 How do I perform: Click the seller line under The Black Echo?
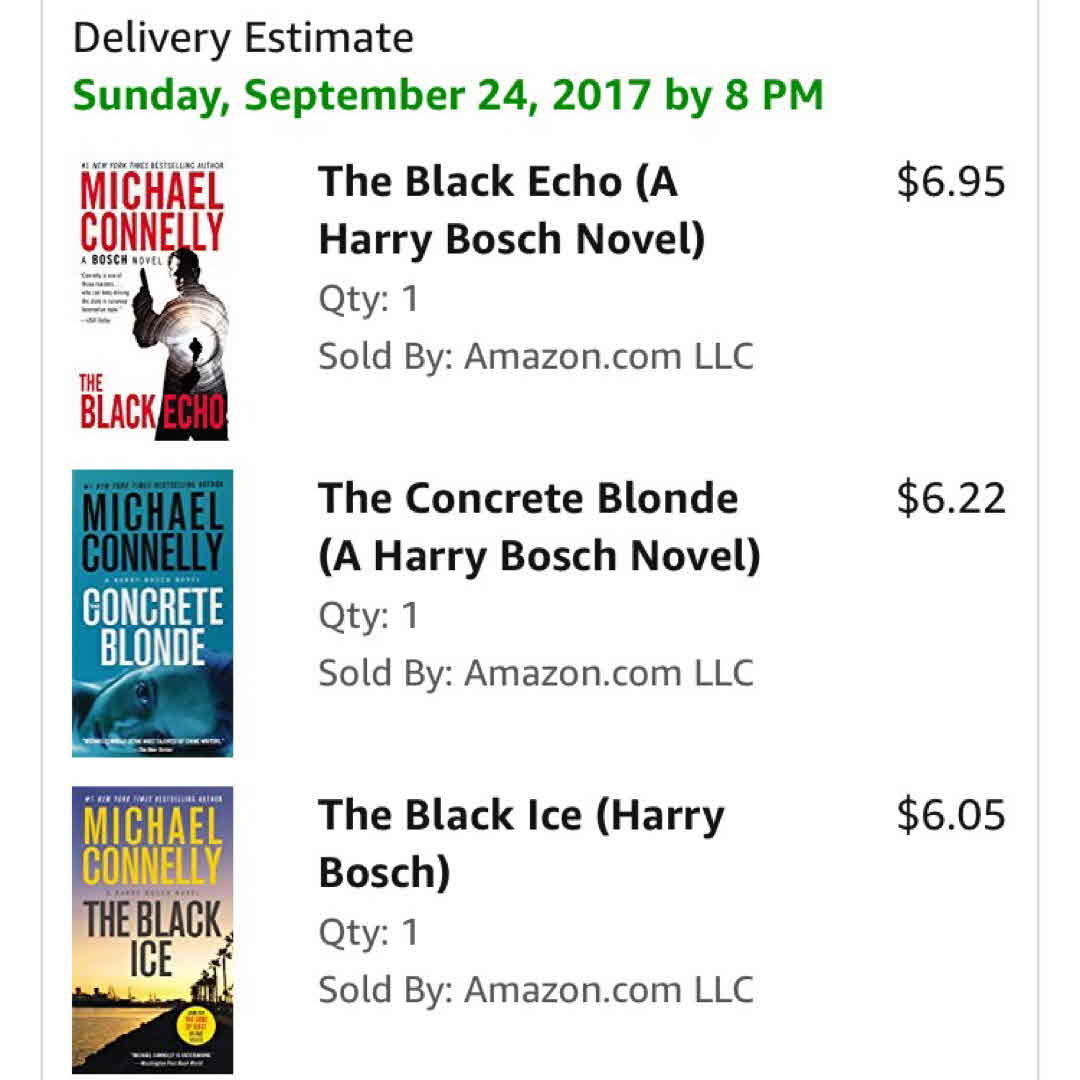point(535,356)
